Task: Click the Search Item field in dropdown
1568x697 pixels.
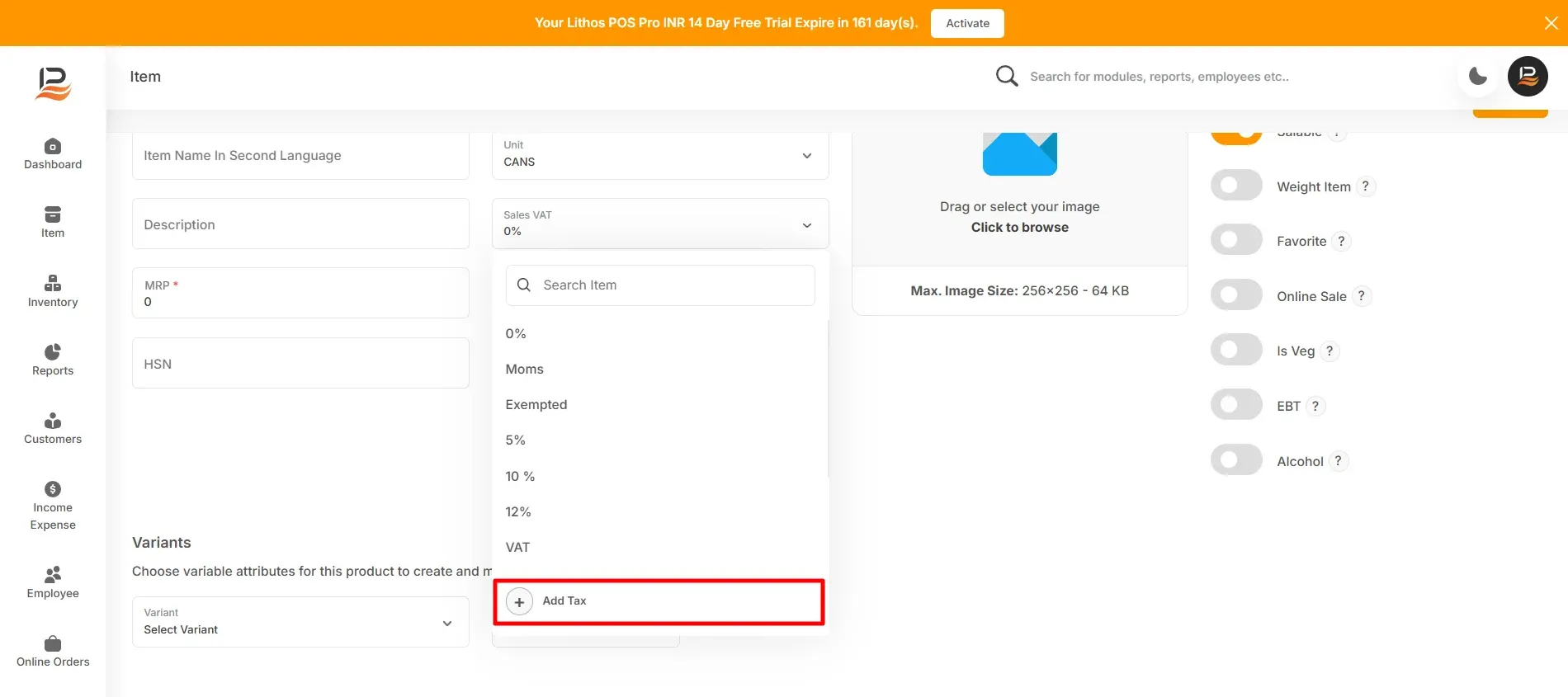Action: [x=660, y=285]
